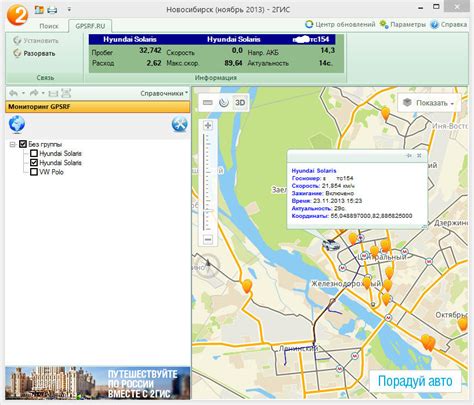Open the Справочники dropdown
This screenshot has width=474, height=405.
coord(164,93)
